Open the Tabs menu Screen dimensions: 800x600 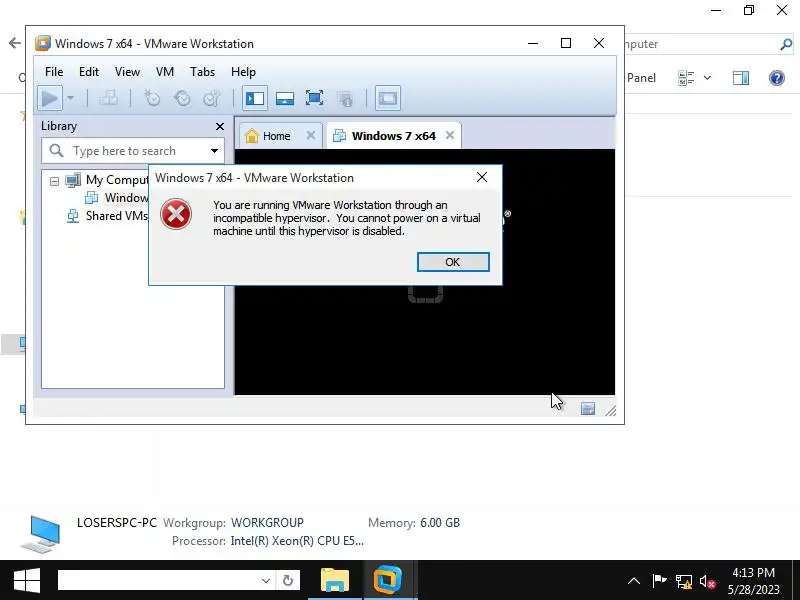[203, 72]
